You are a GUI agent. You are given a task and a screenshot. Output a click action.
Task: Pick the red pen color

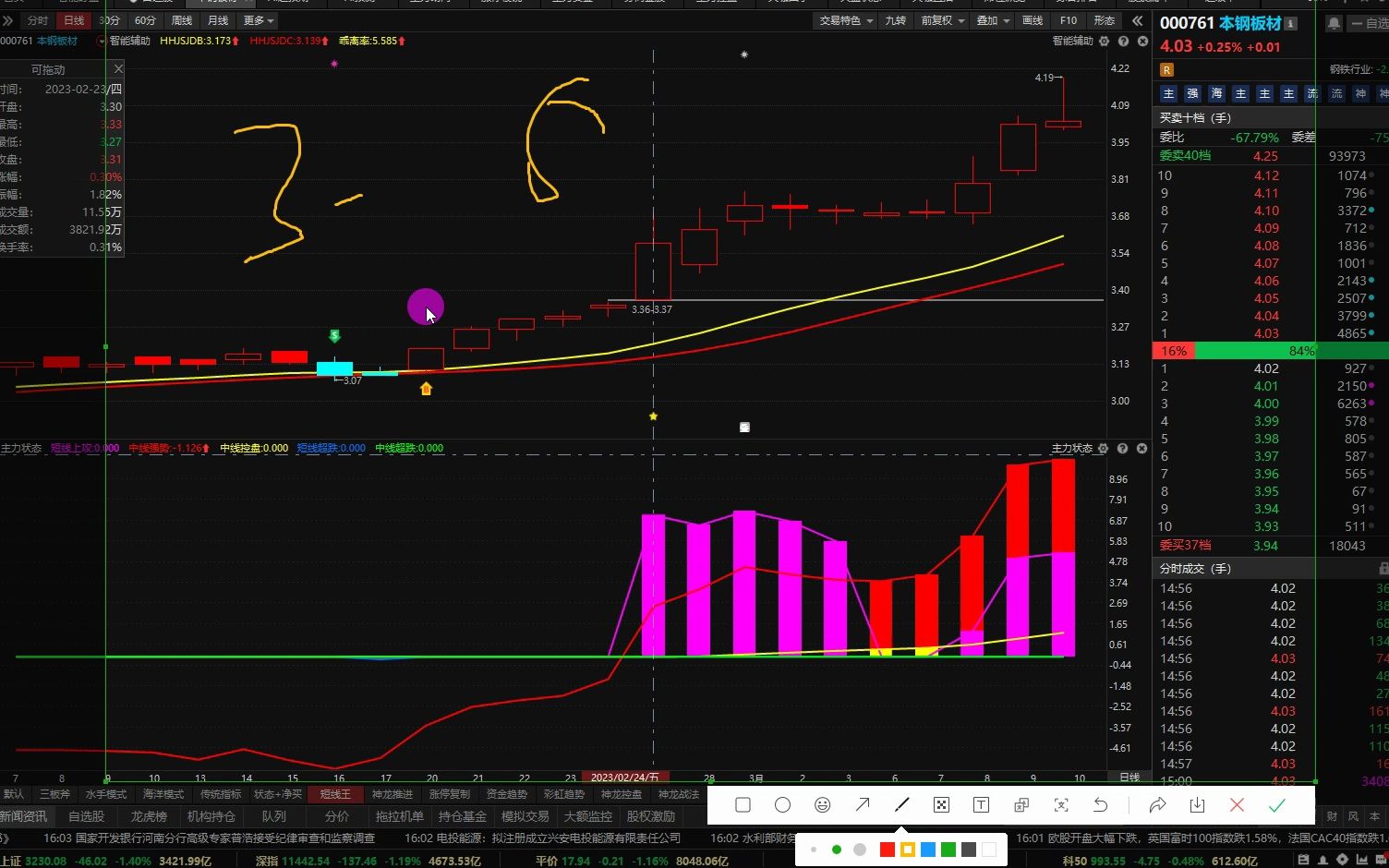[887, 850]
